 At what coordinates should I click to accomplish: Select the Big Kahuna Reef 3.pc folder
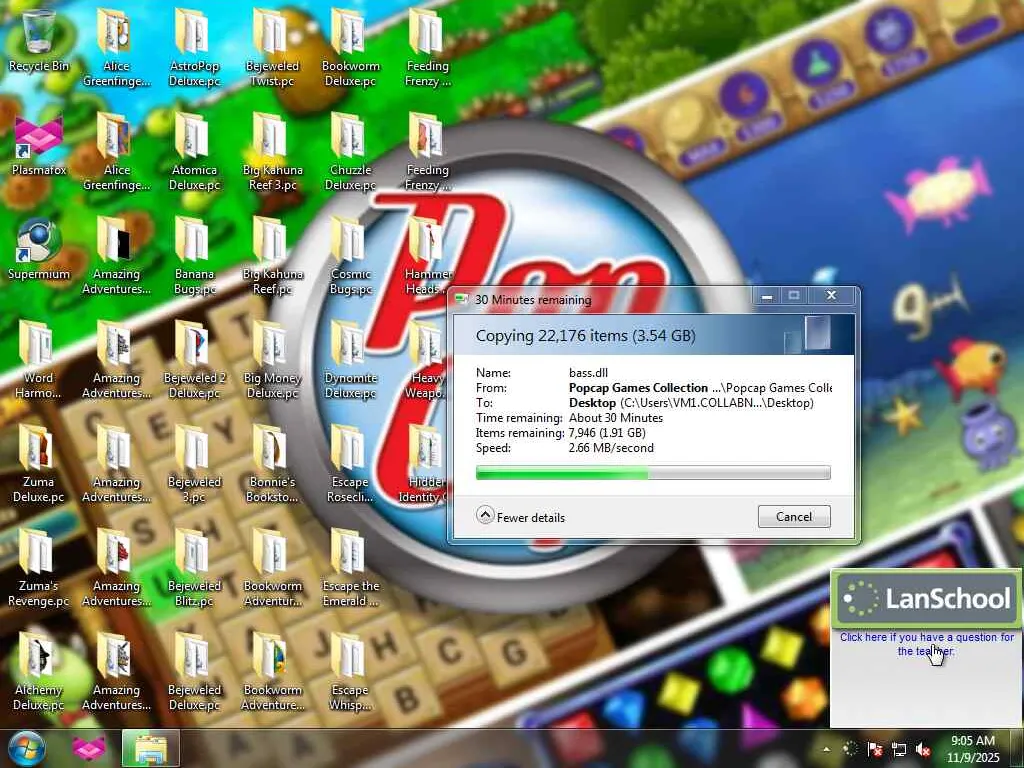click(272, 153)
